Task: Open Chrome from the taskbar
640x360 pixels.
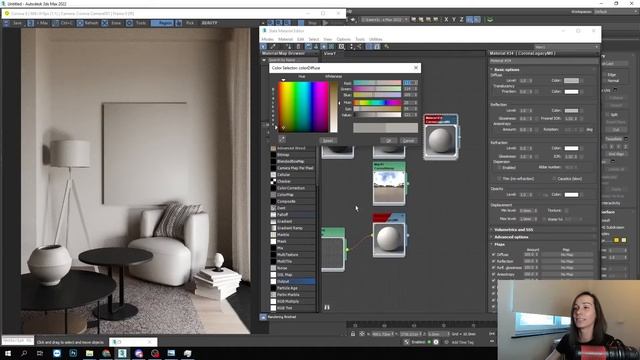Action: click(106, 353)
